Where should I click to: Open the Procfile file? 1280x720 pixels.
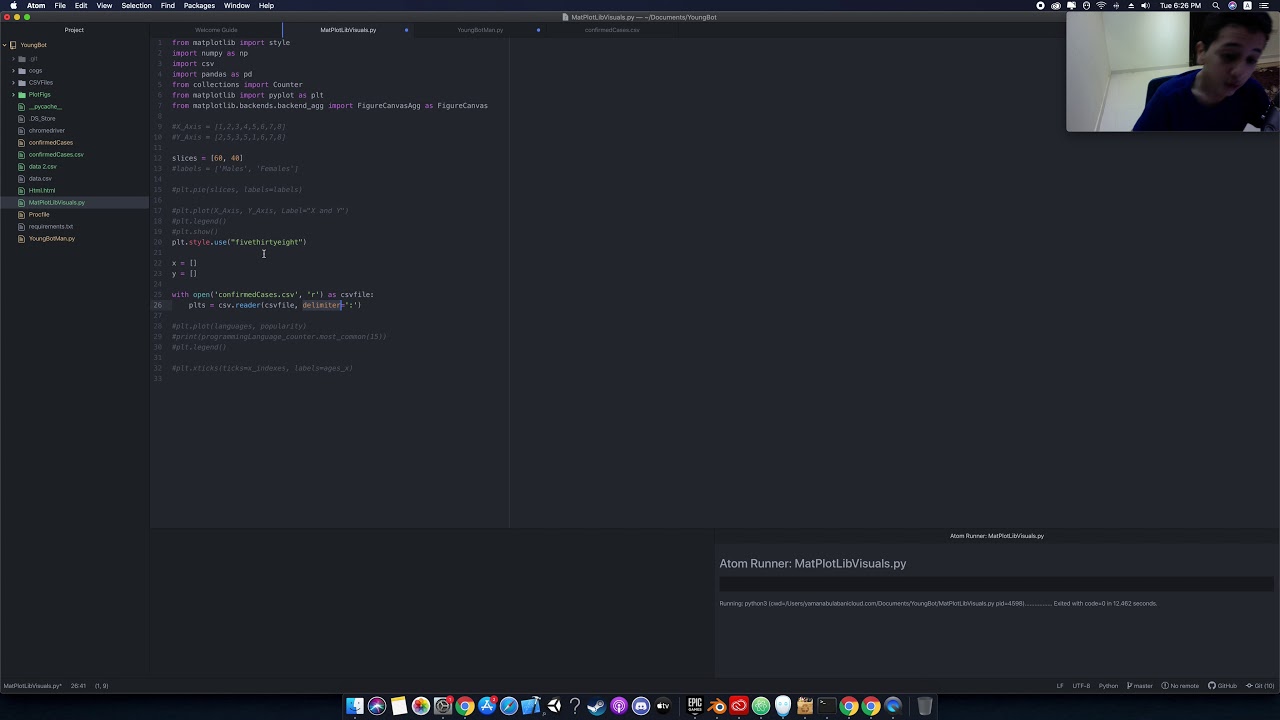tap(39, 214)
